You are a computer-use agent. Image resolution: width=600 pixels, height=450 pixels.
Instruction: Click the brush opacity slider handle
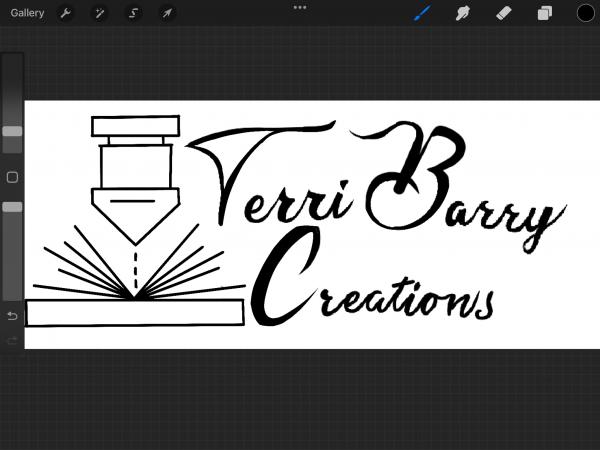pyautogui.click(x=12, y=207)
